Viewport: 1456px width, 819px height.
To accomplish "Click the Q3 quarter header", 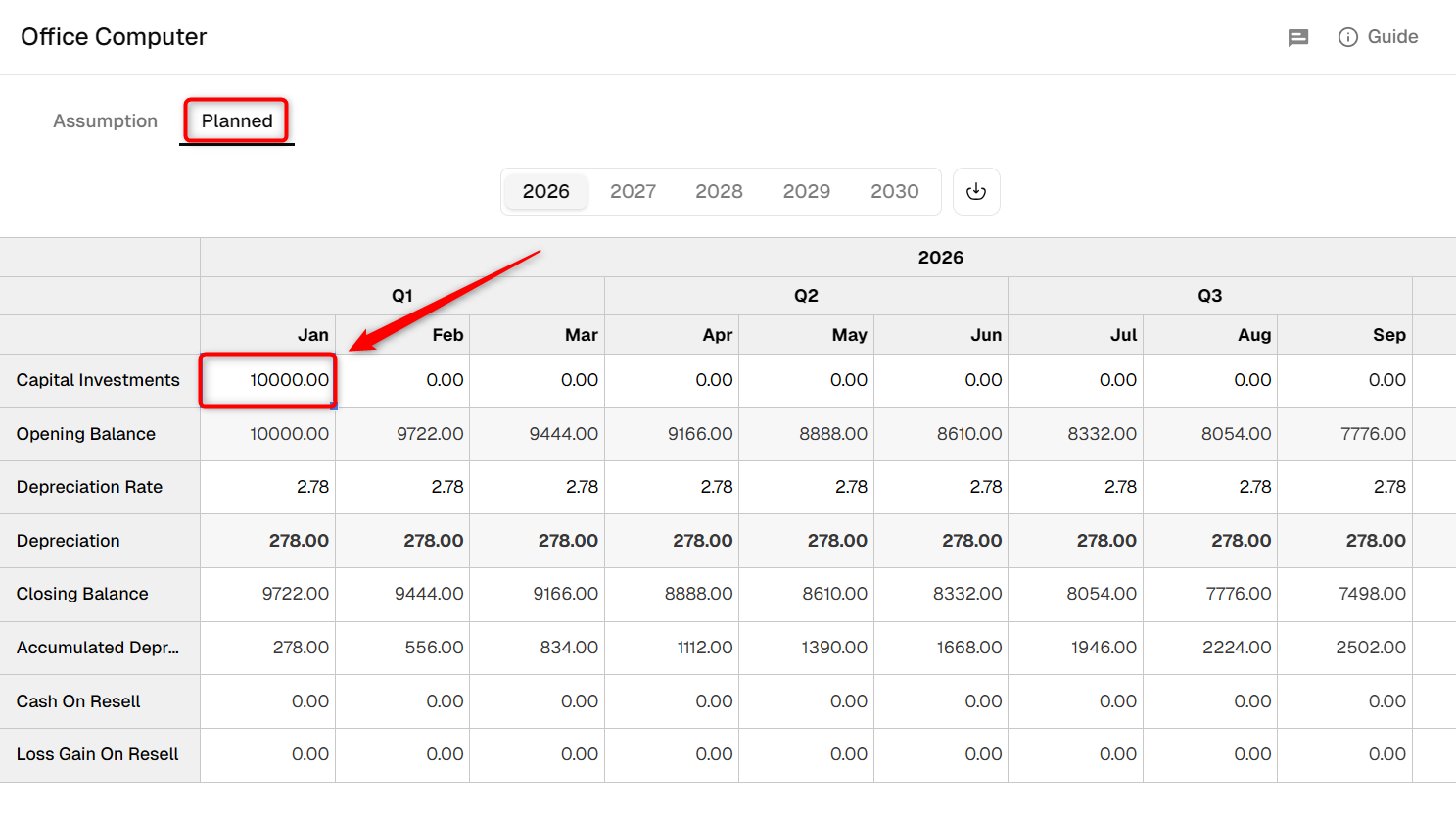I will tap(1210, 296).
